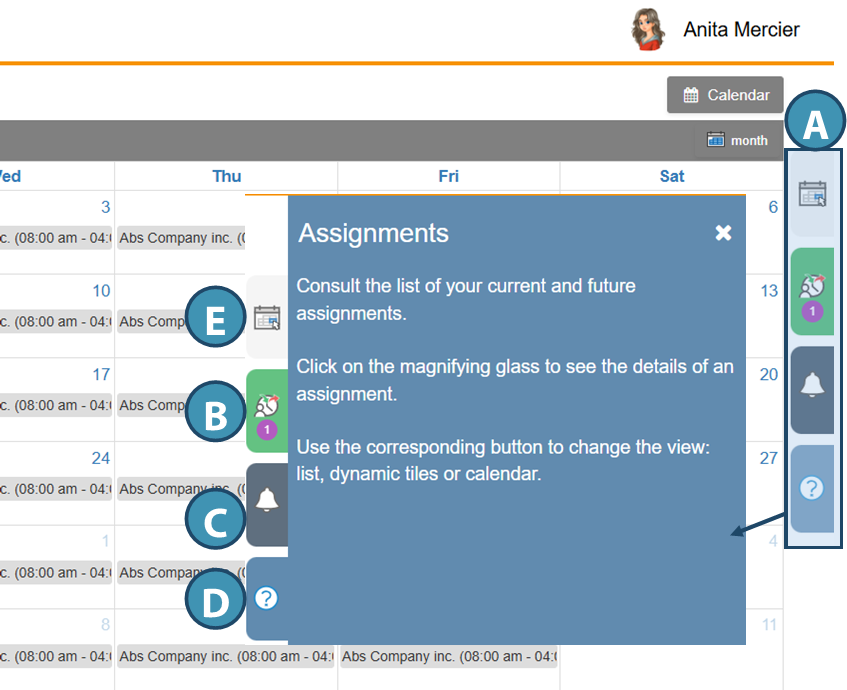The width and height of the screenshot is (847, 690).
Task: Click the green icon with badge in the right sidebar
Action: point(812,290)
